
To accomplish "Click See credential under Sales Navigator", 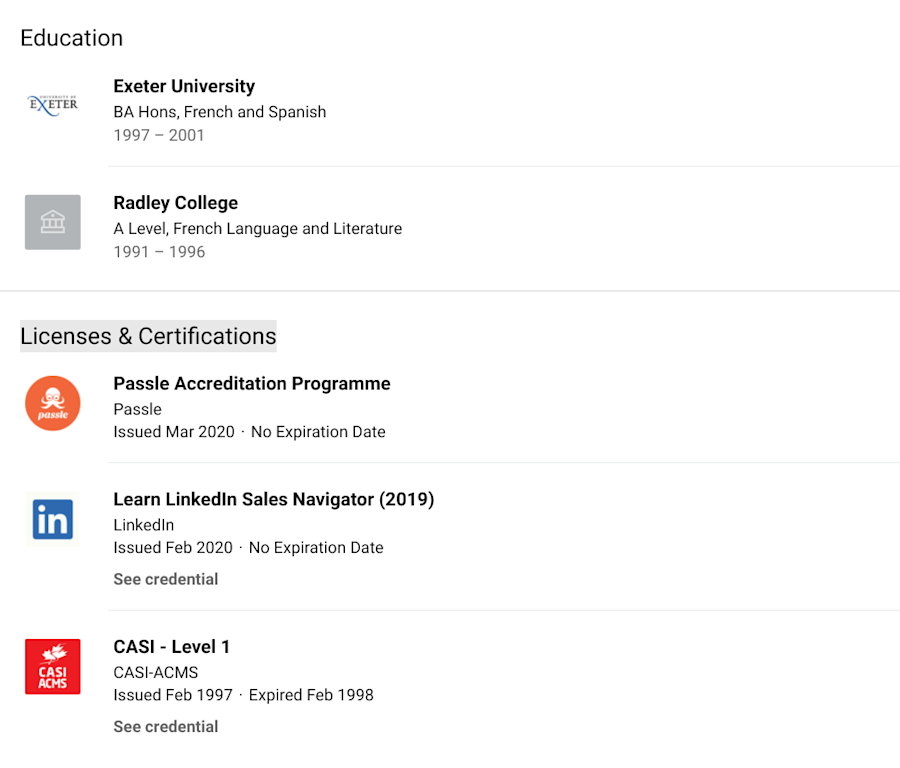I will pyautogui.click(x=165, y=579).
